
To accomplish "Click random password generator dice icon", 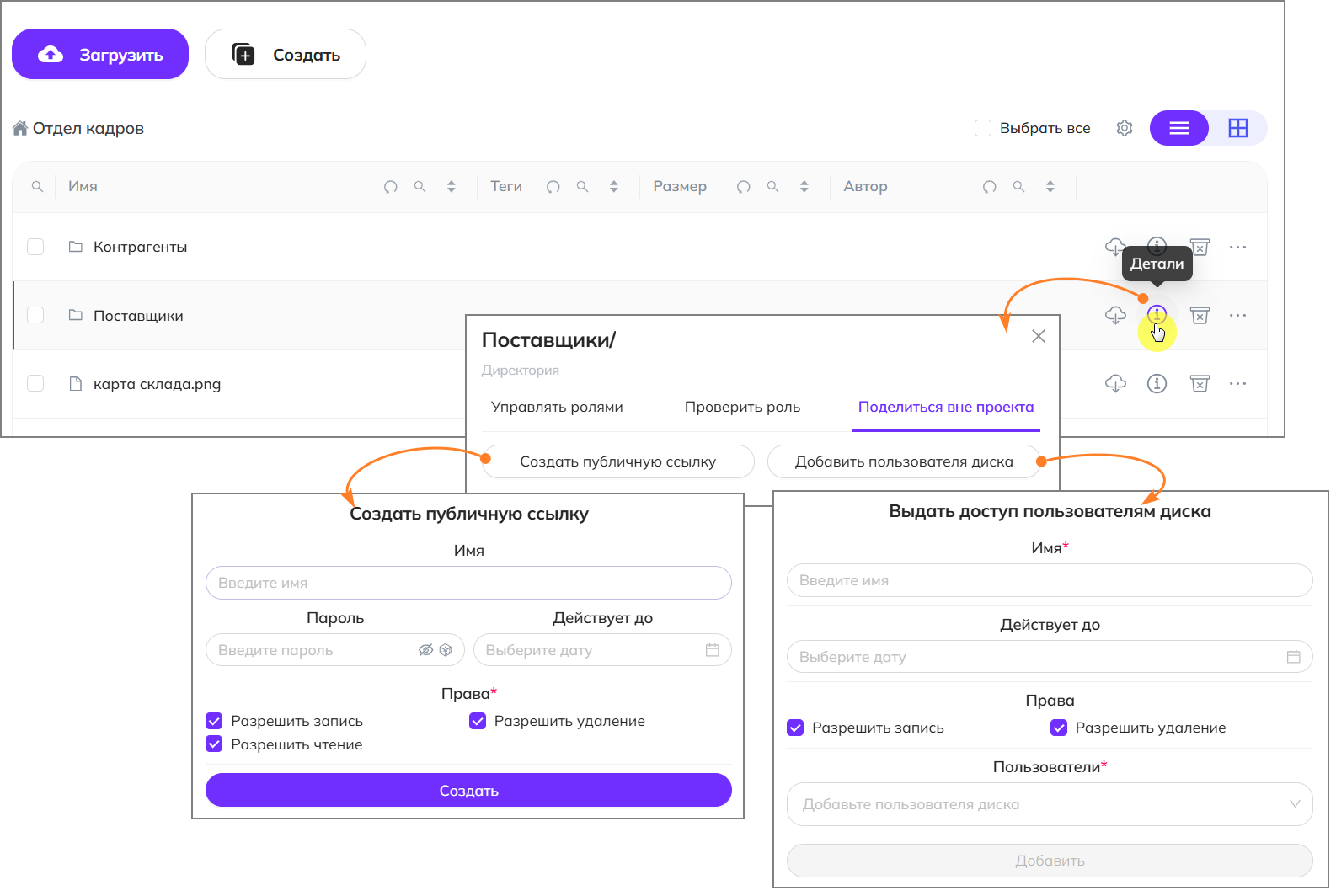I will point(446,650).
